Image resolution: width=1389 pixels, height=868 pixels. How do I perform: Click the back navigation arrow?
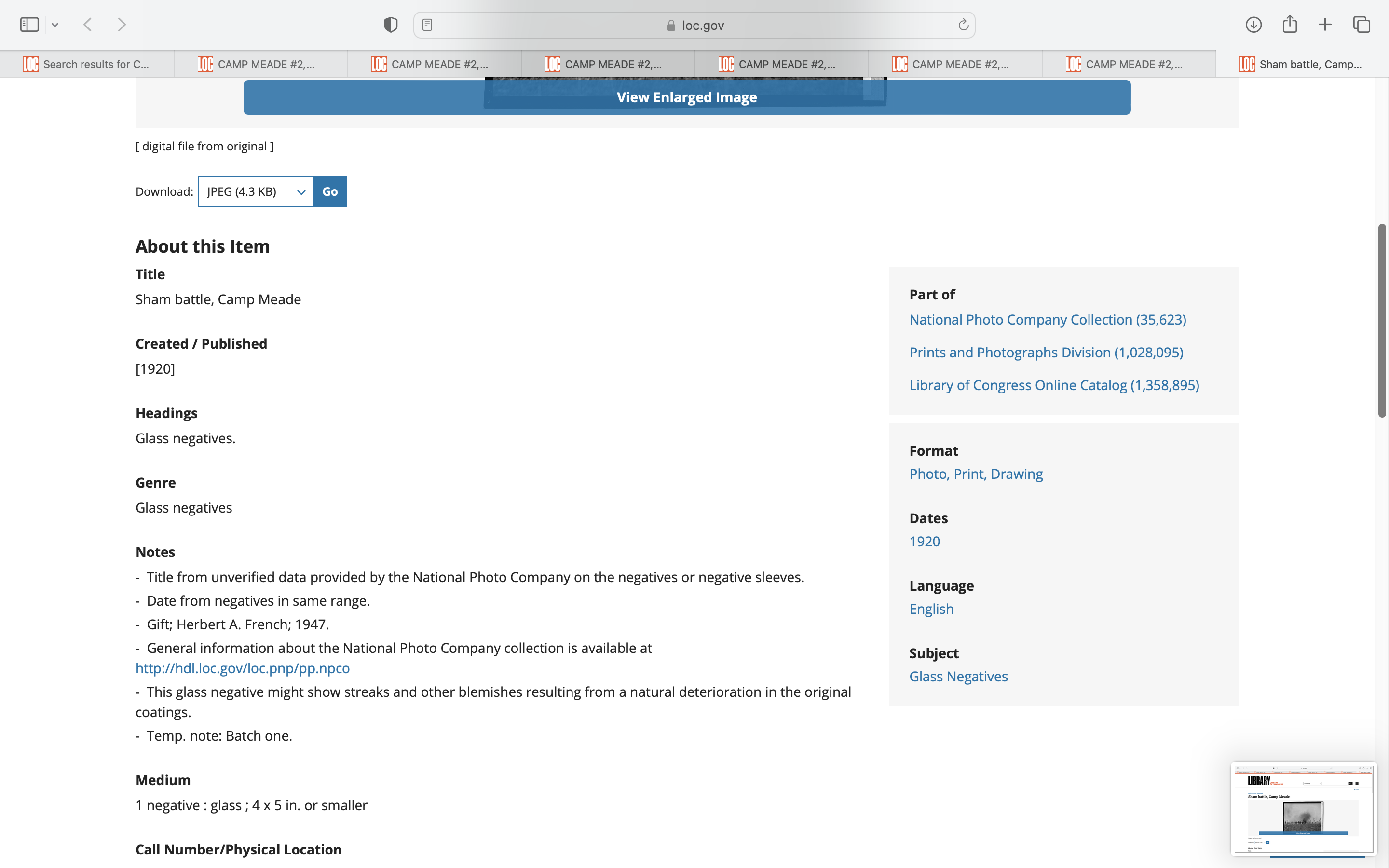coord(88,25)
